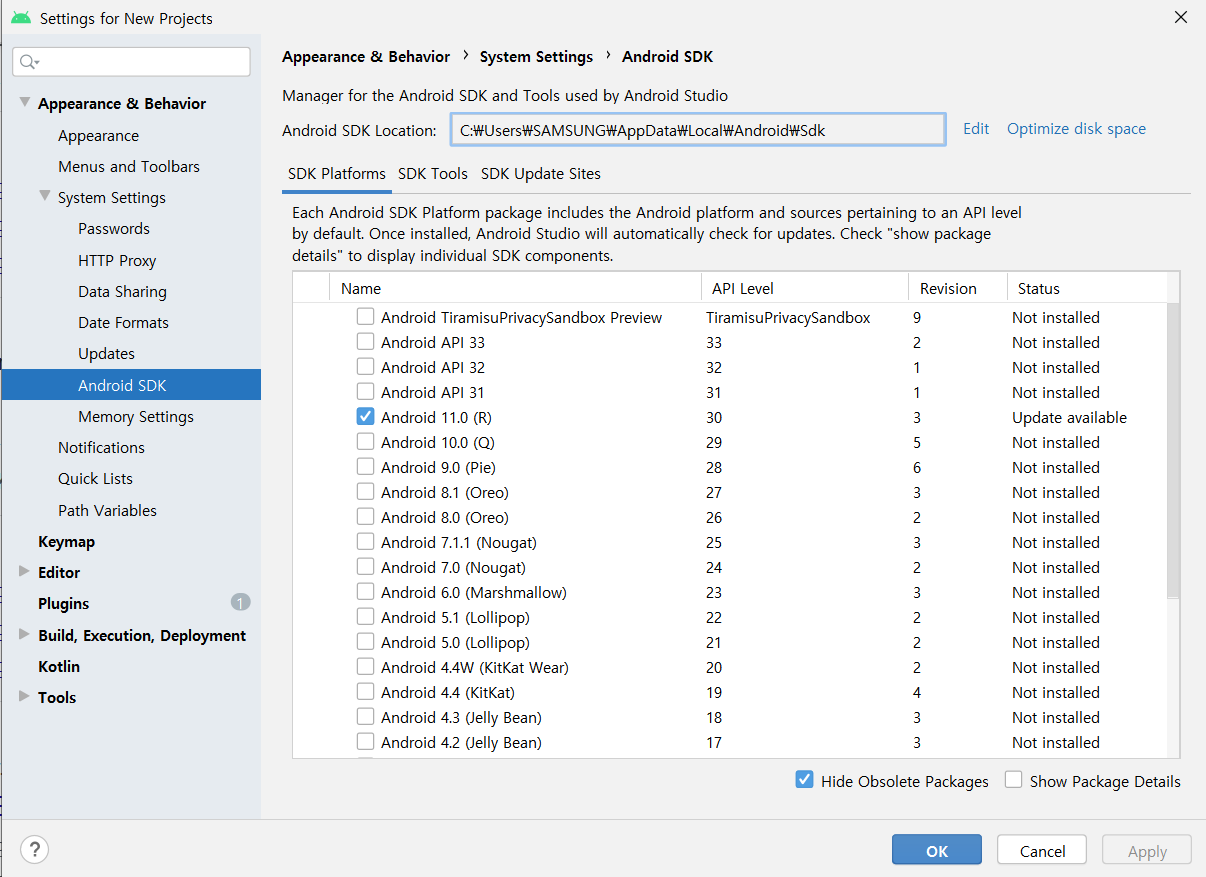Enable Show Package Details checkbox
Screen dimensions: 1206x877
[1014, 780]
